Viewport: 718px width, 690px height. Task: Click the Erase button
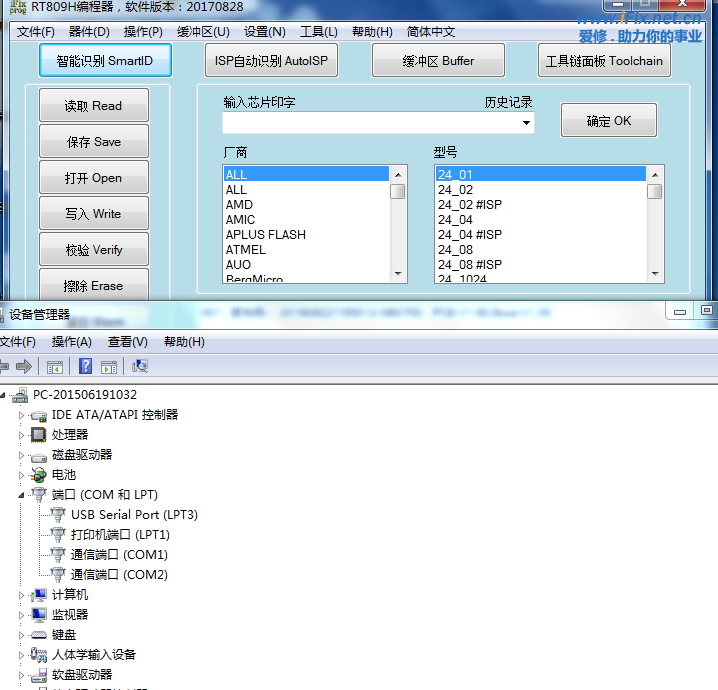(94, 285)
